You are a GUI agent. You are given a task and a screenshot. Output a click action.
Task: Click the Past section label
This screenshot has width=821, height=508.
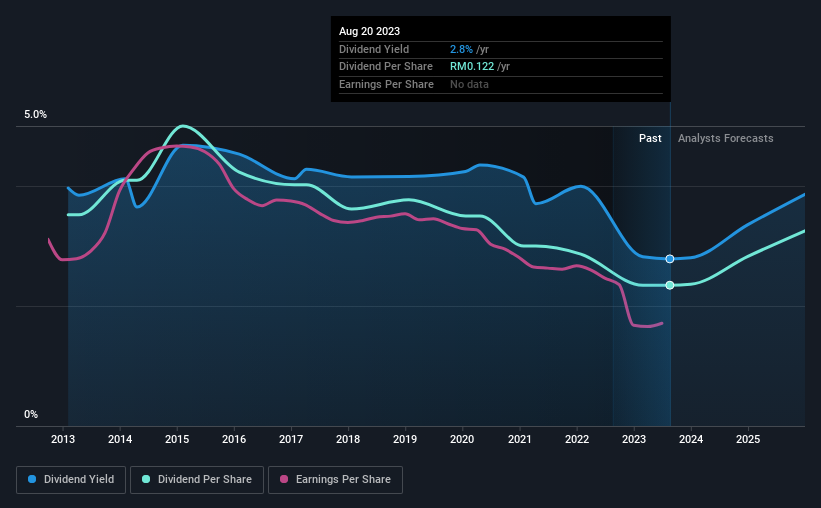[650, 138]
